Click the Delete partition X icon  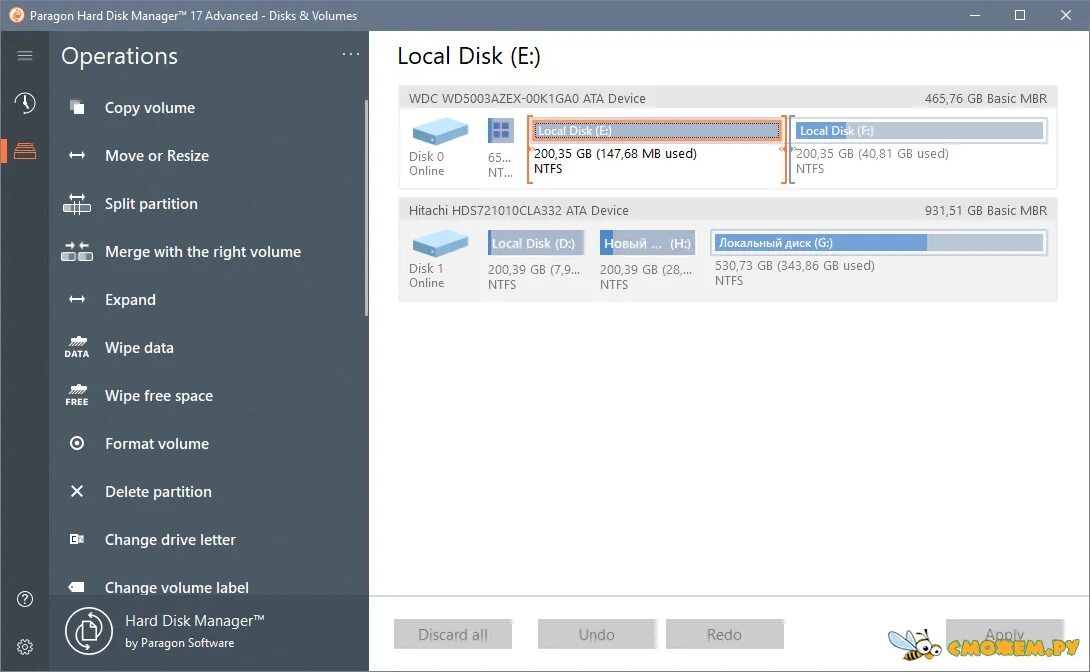coord(77,491)
